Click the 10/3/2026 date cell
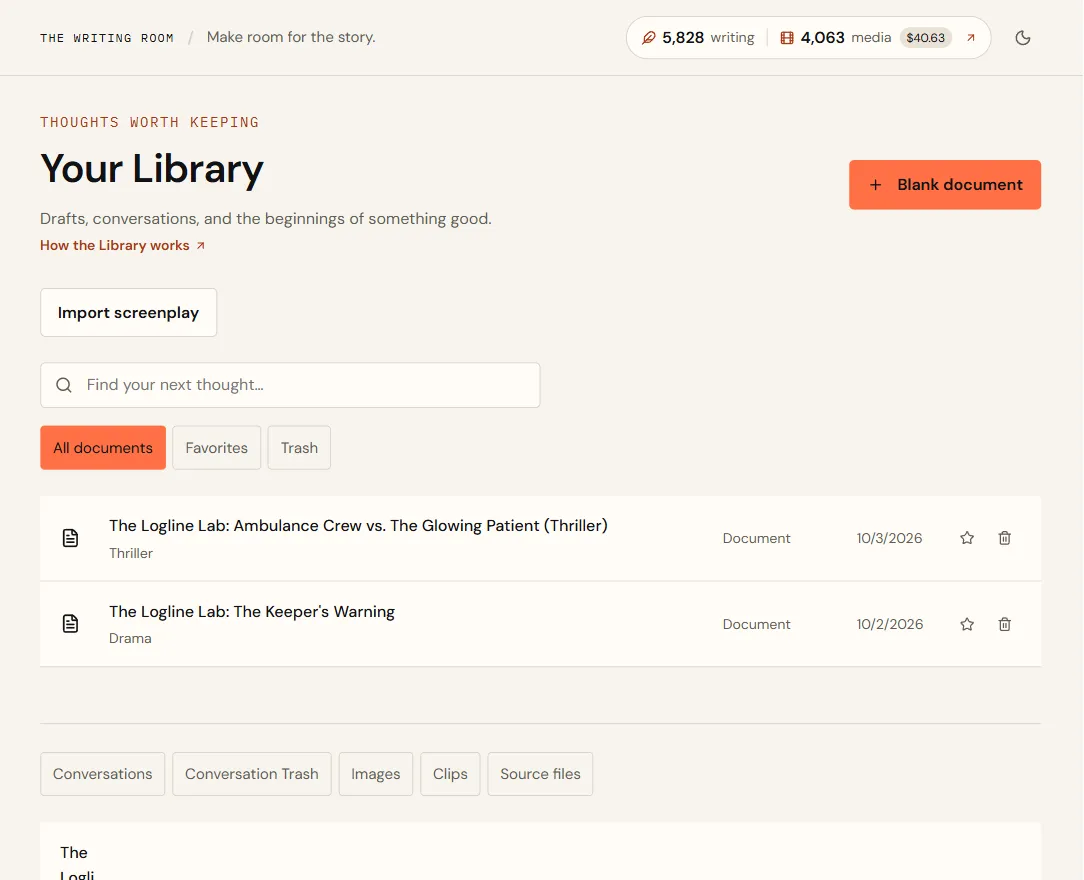Screen dimensions: 1084x880 coord(889,539)
